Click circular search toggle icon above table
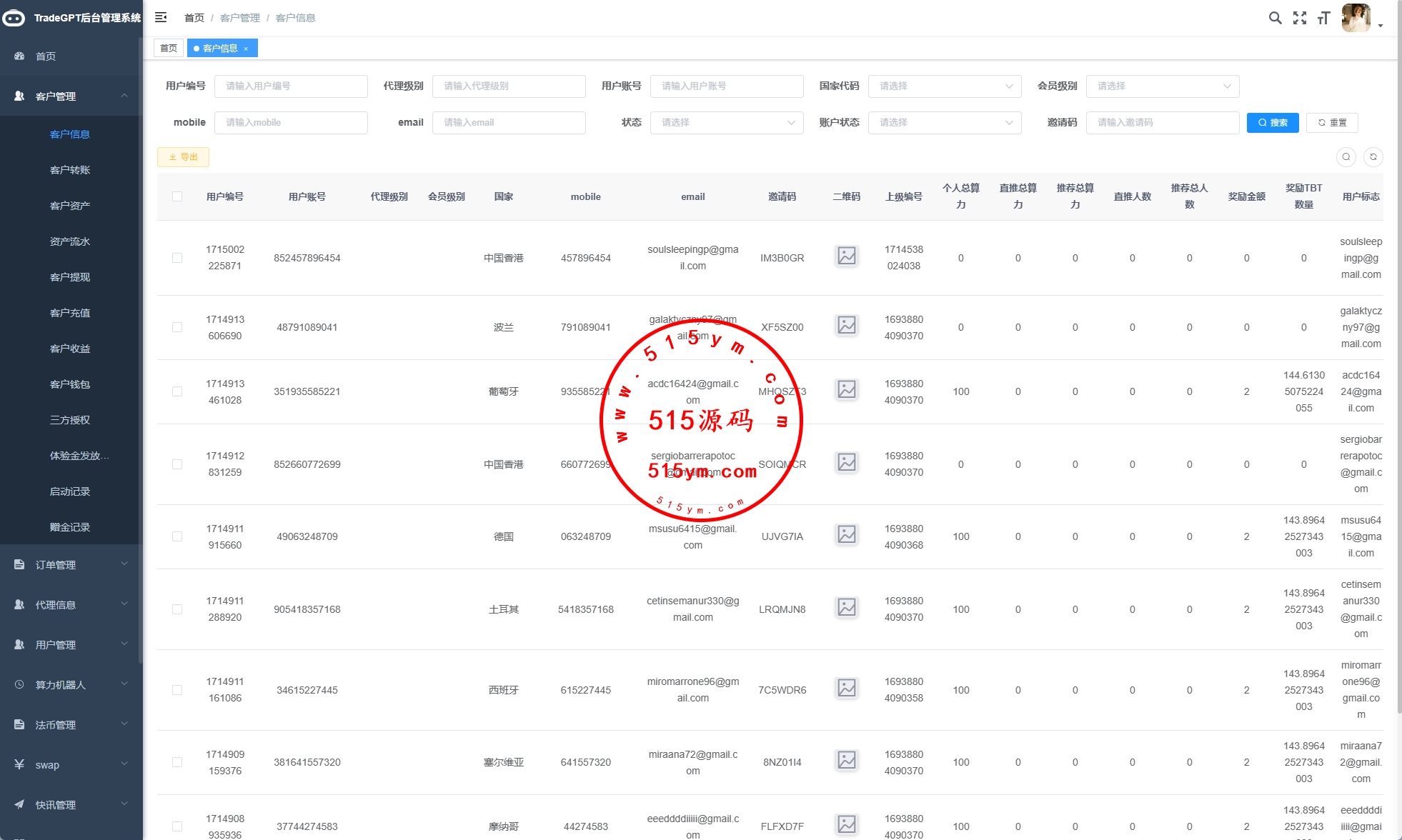 (1346, 157)
